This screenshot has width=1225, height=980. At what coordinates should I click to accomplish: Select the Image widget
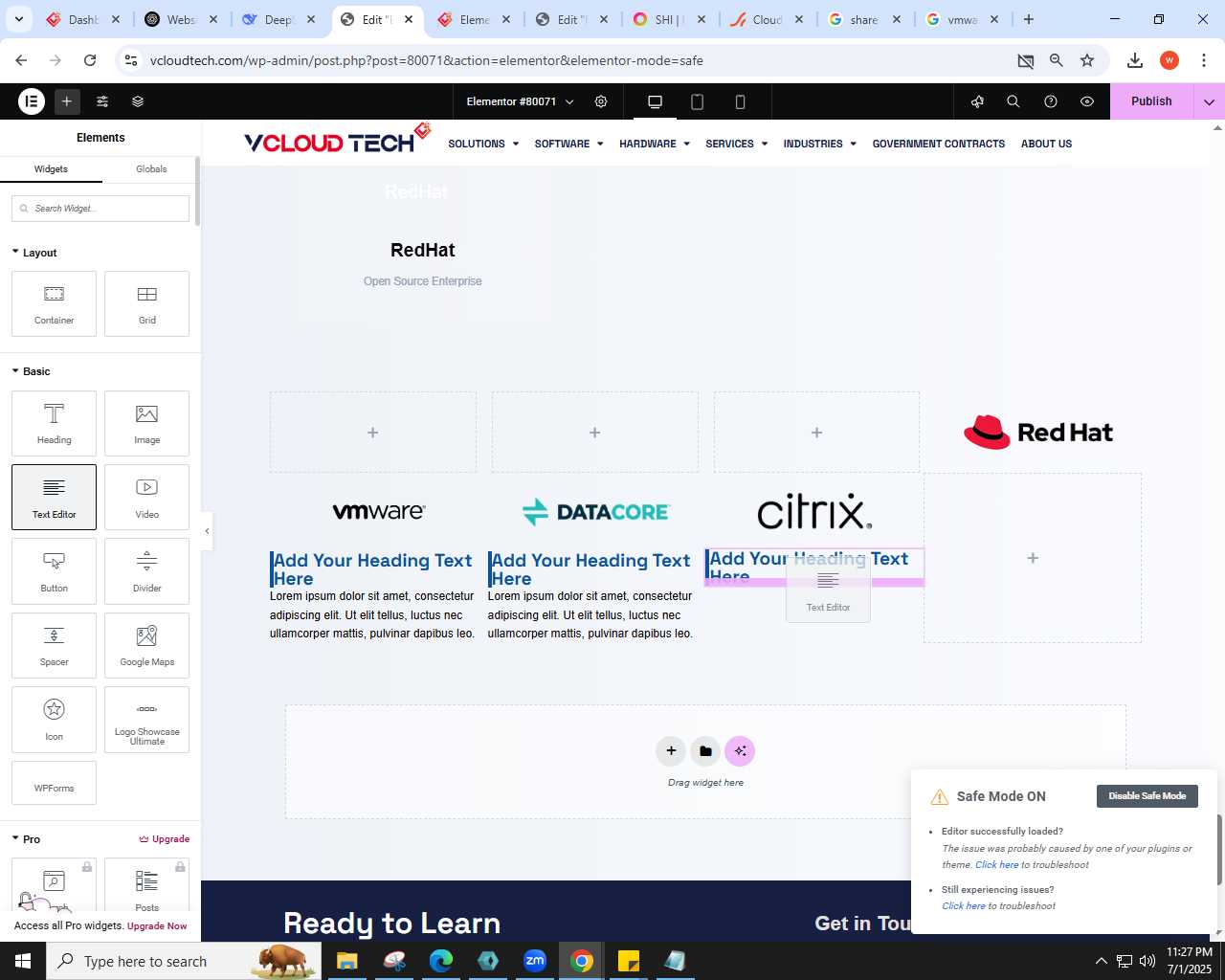tap(146, 423)
